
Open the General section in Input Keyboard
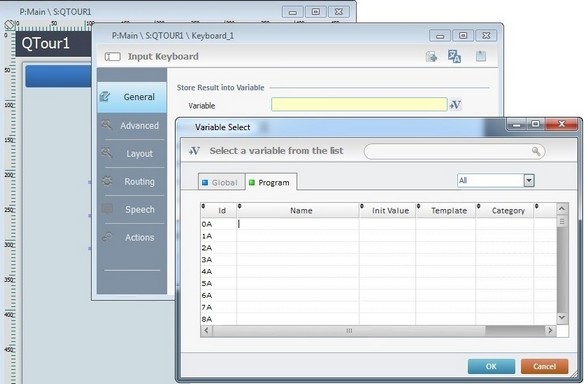click(132, 97)
